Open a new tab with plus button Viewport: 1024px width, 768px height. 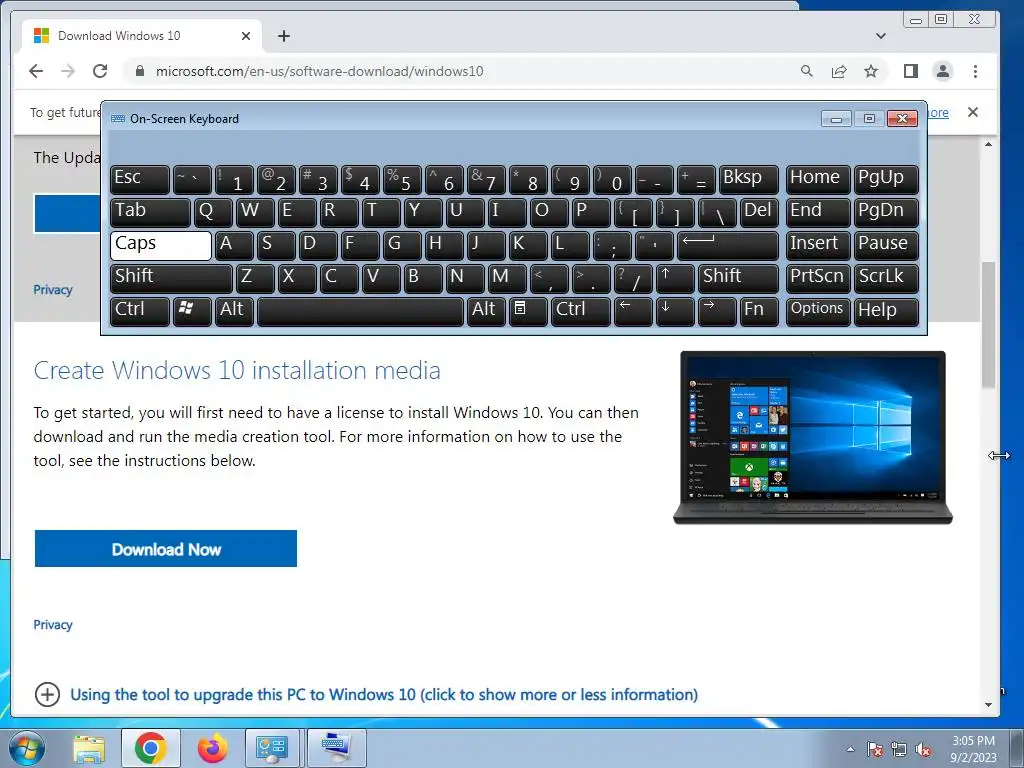coord(283,36)
